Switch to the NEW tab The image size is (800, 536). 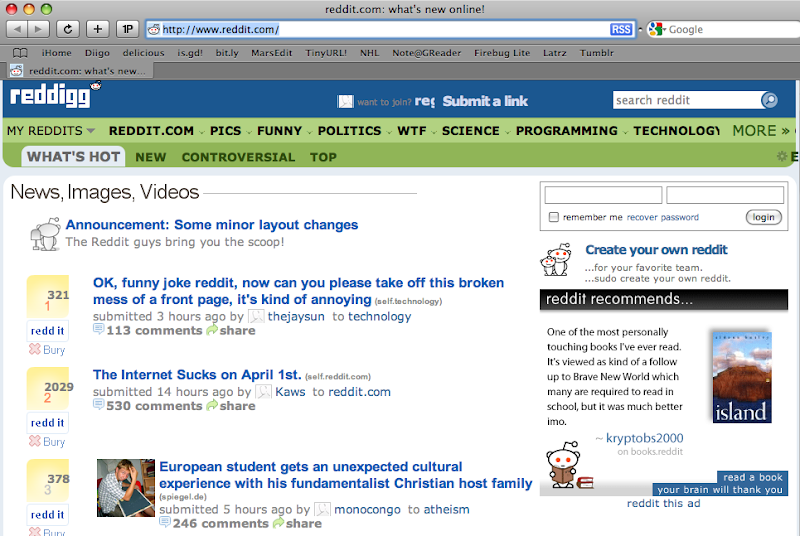[151, 157]
